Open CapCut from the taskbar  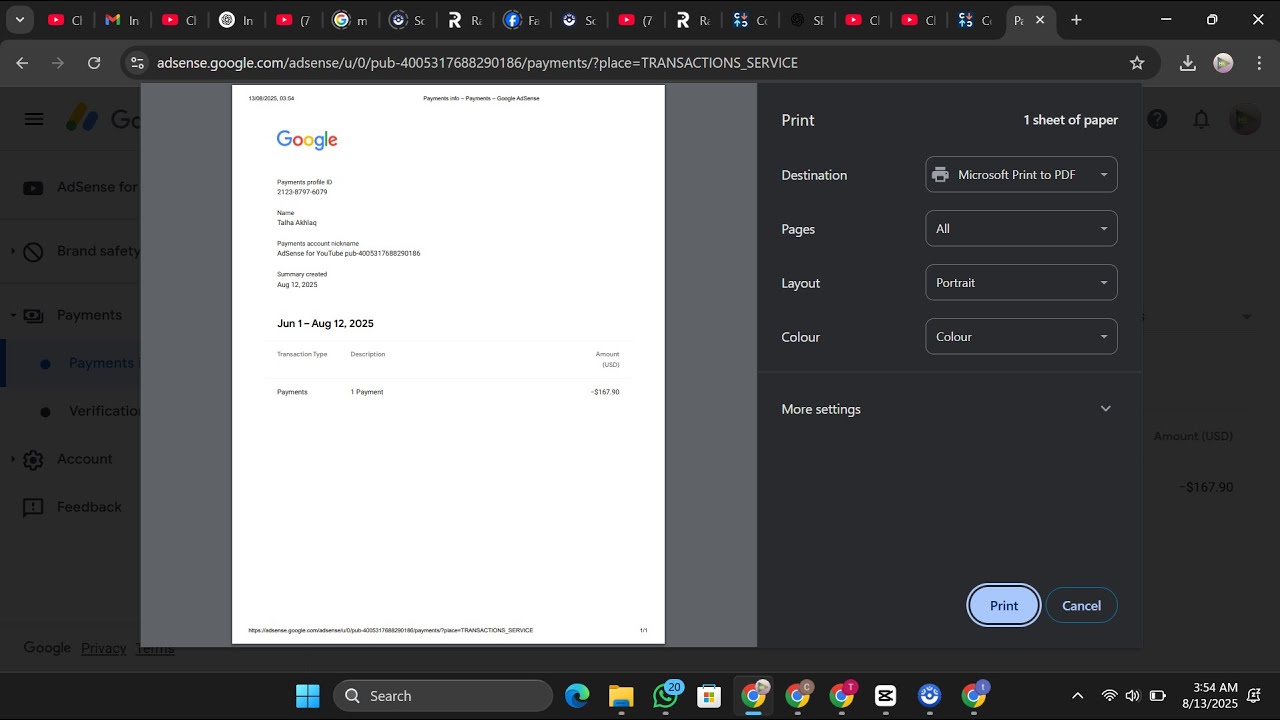click(885, 696)
